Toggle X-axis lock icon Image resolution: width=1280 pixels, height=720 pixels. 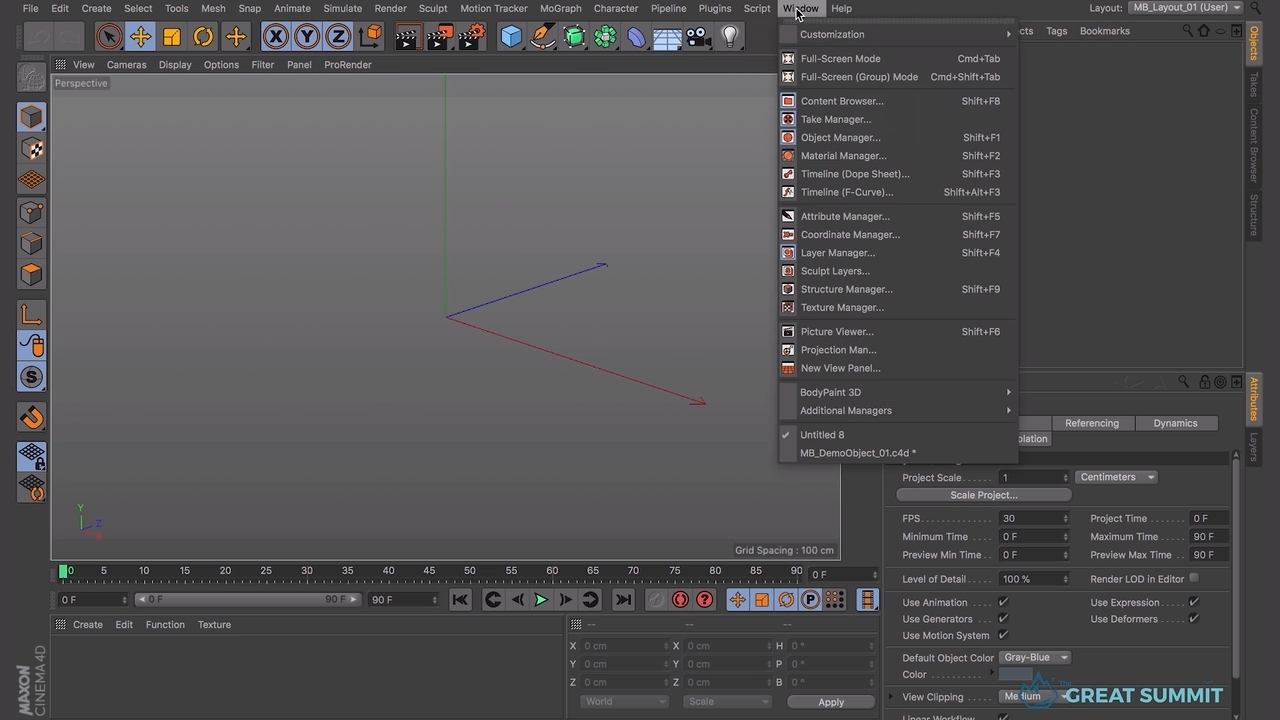(x=275, y=37)
